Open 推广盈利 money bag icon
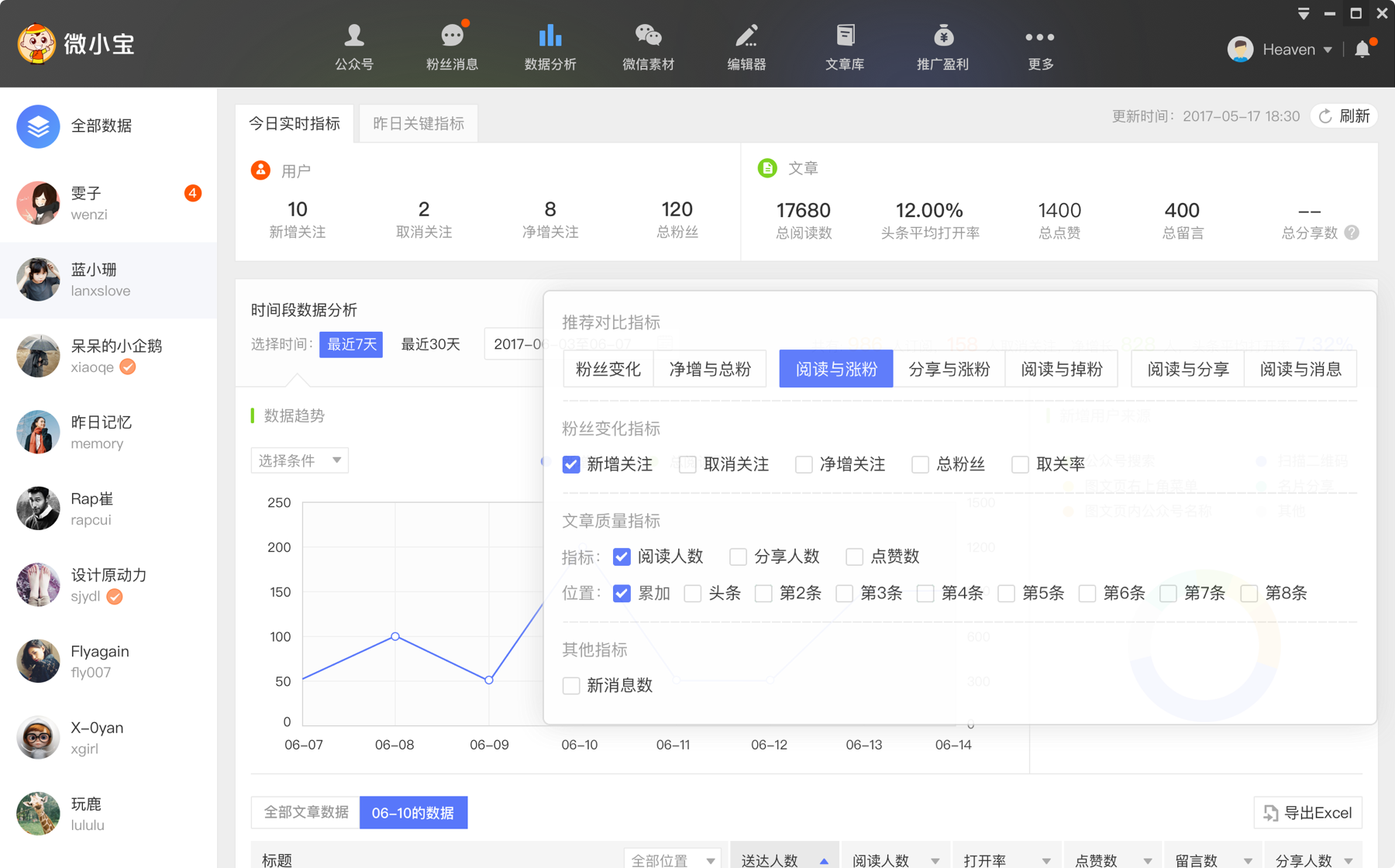Viewport: 1395px width, 868px height. (x=943, y=36)
